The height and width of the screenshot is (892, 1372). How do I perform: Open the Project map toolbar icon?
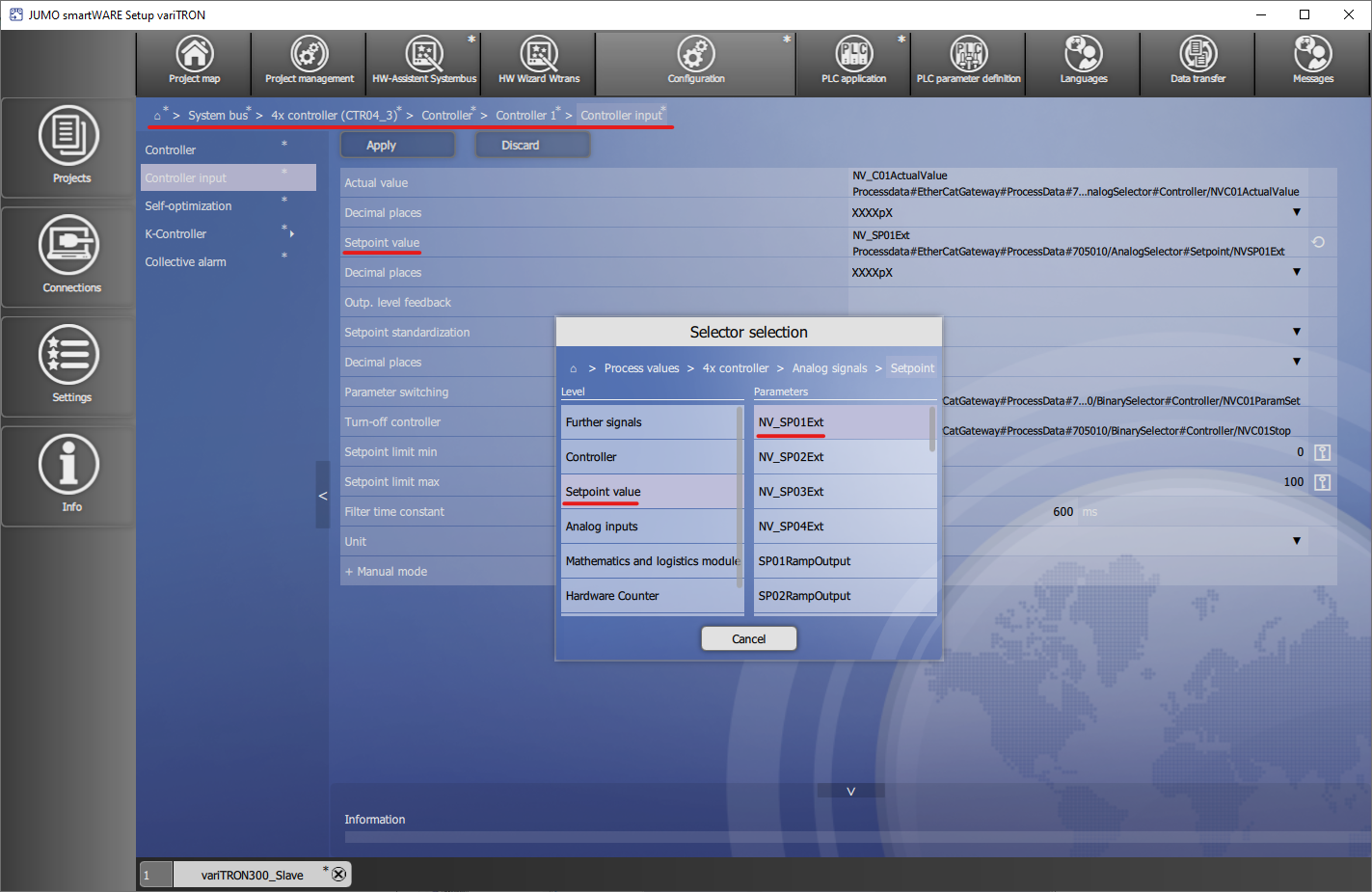194,62
